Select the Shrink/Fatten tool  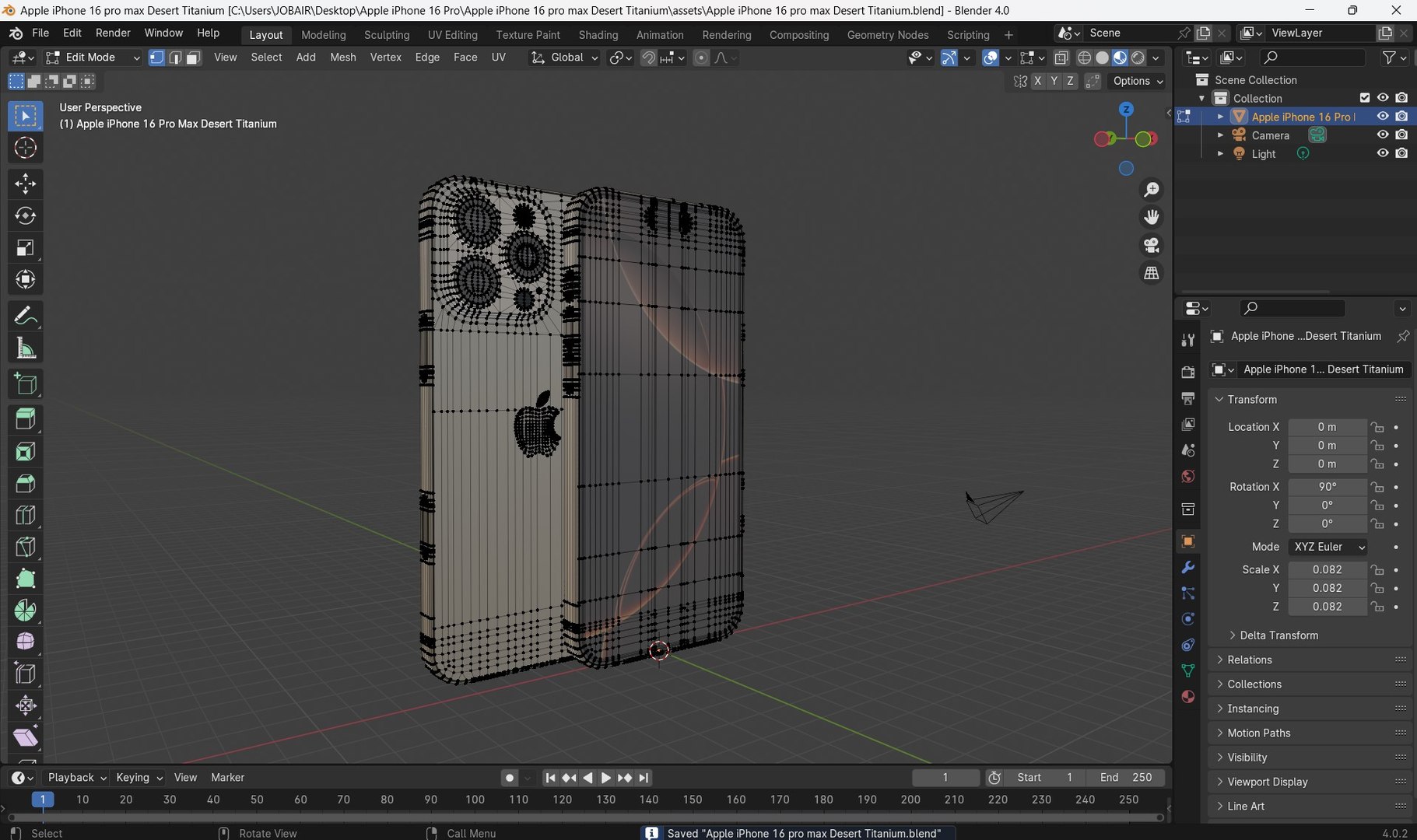pyautogui.click(x=25, y=705)
